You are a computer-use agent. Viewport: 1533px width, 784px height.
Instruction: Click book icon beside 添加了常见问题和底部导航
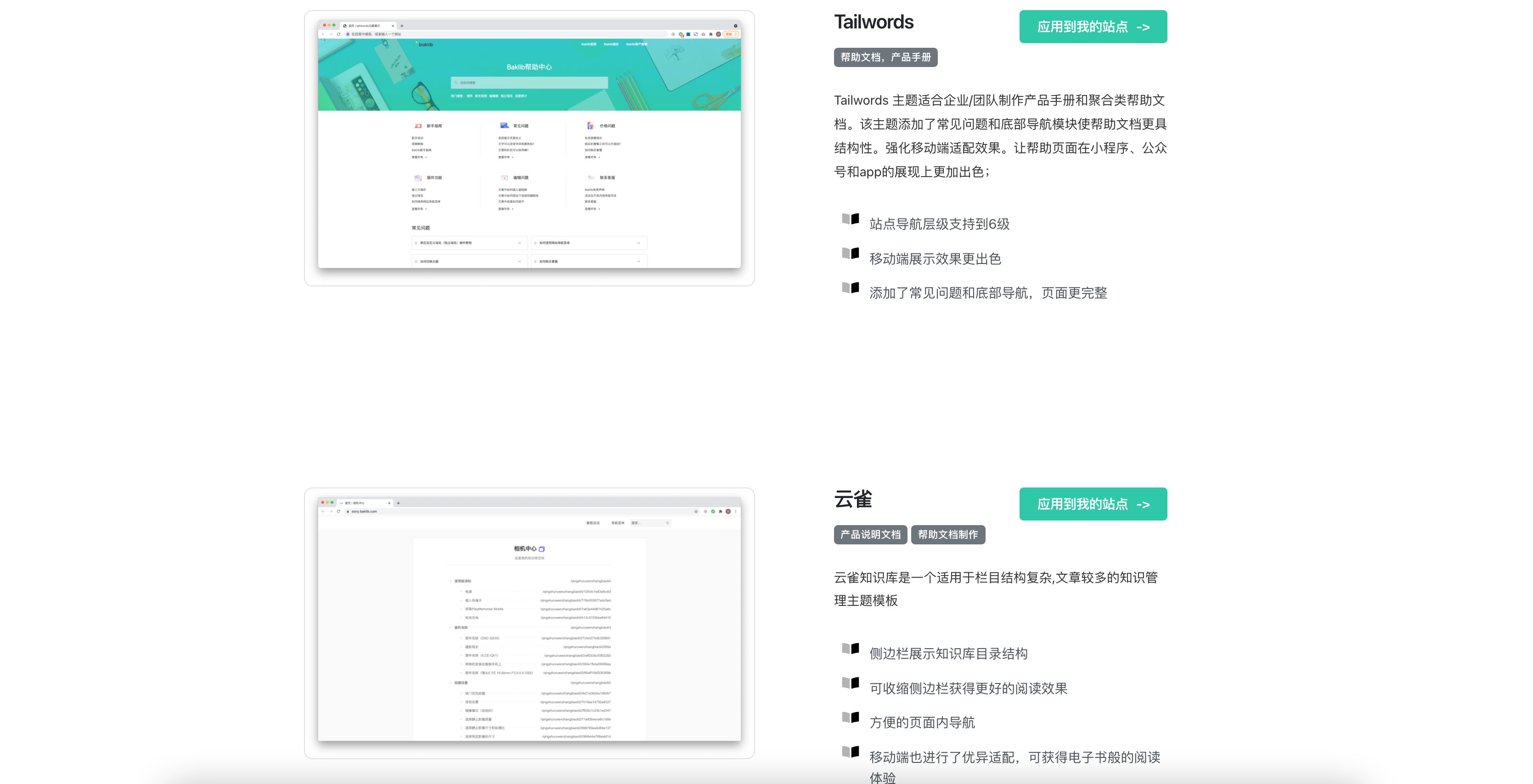[x=850, y=288]
